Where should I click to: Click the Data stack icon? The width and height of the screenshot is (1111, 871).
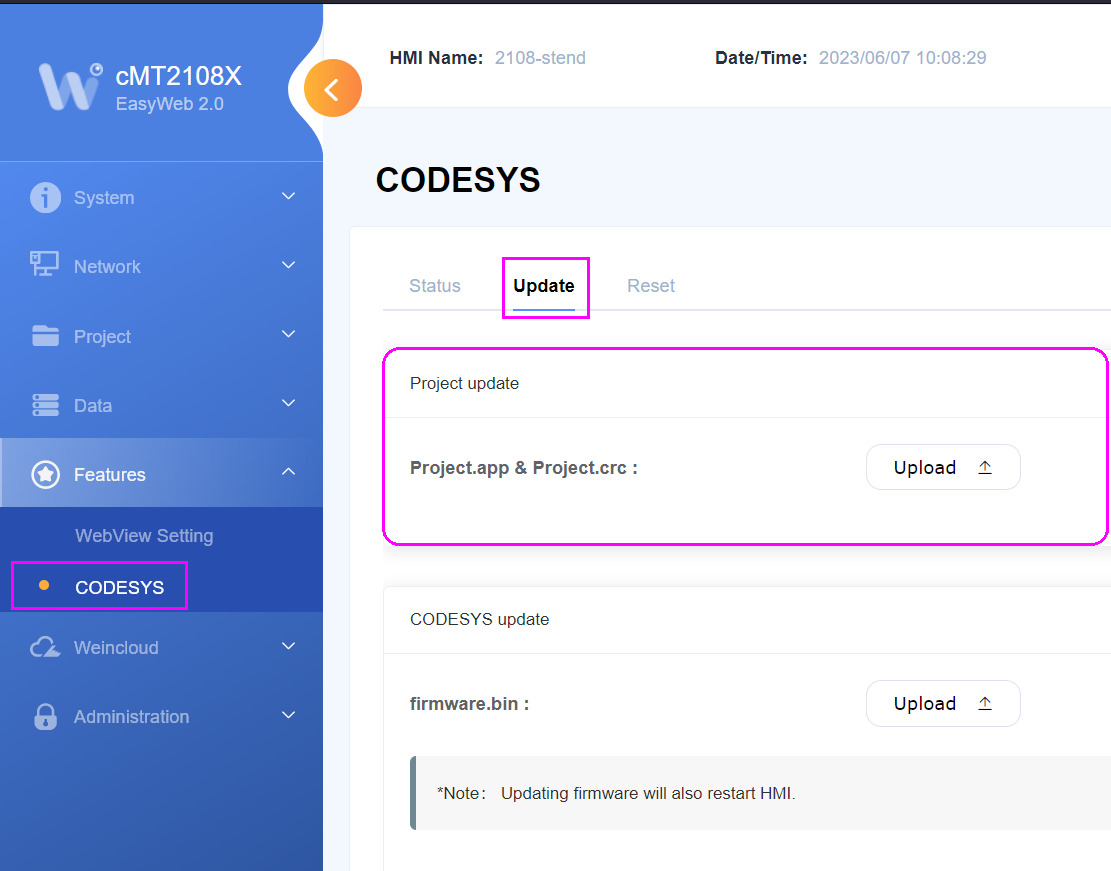tap(45, 405)
